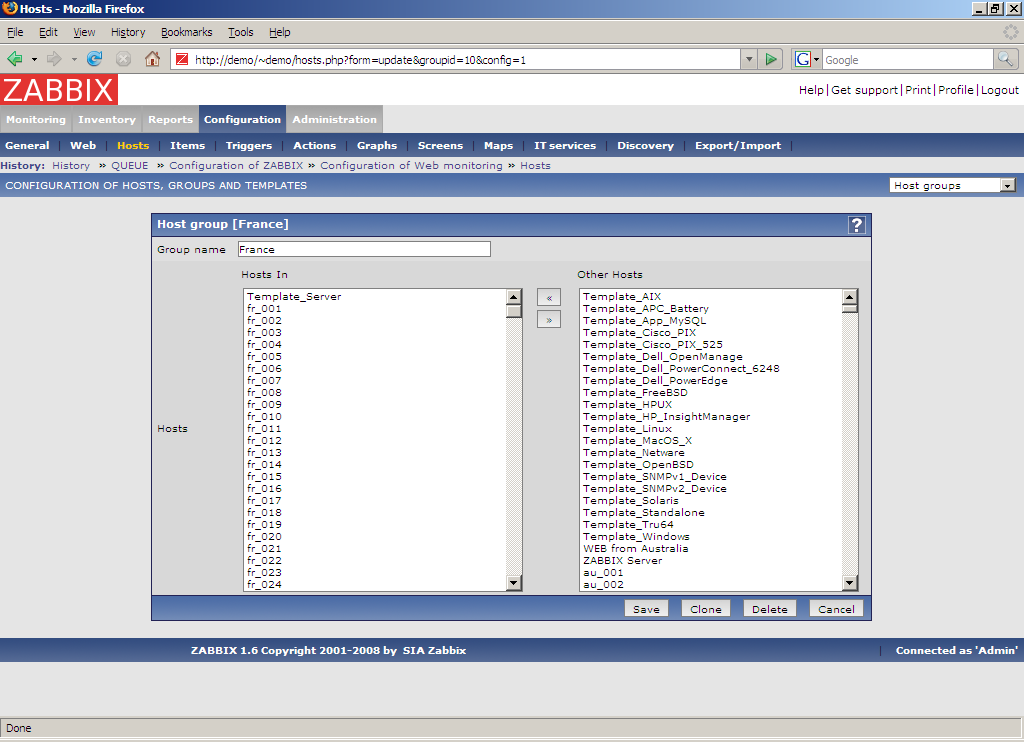Open the View menu
This screenshot has height=742, width=1024.
pos(84,32)
